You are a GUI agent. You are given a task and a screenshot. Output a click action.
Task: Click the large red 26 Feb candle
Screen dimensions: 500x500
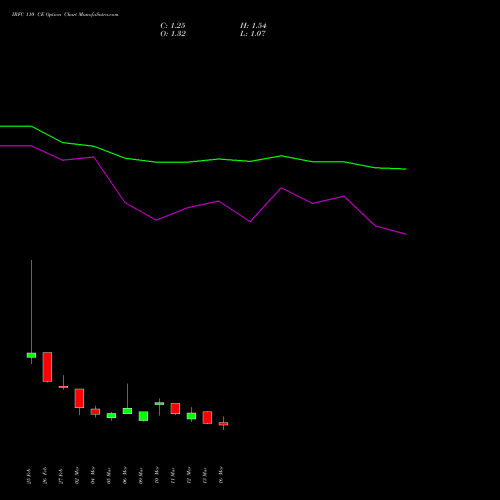tap(47, 367)
